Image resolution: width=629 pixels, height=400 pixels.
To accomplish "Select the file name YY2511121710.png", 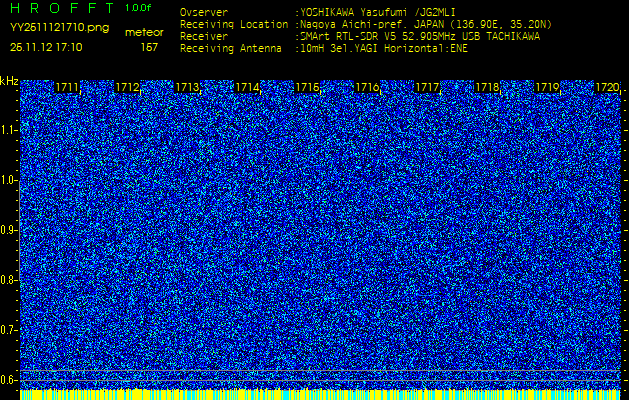I will click(59, 28).
